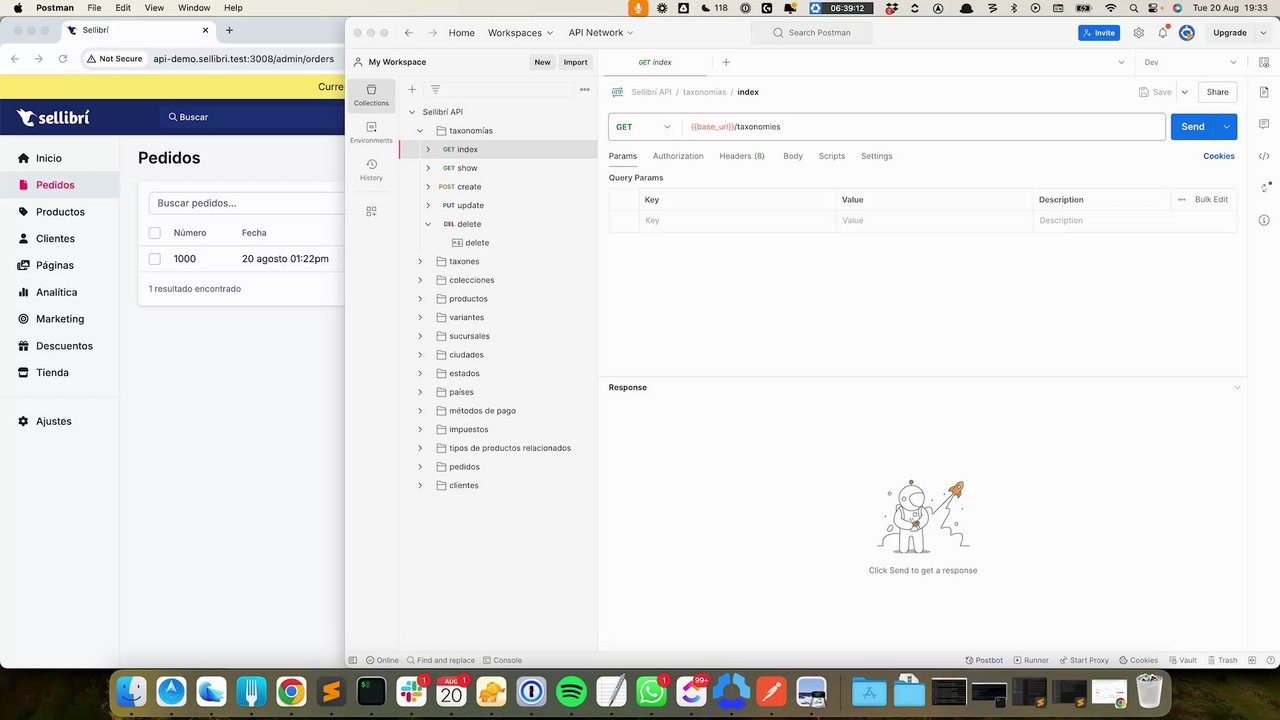
Task: Open Postman settings gear icon
Action: [1138, 32]
